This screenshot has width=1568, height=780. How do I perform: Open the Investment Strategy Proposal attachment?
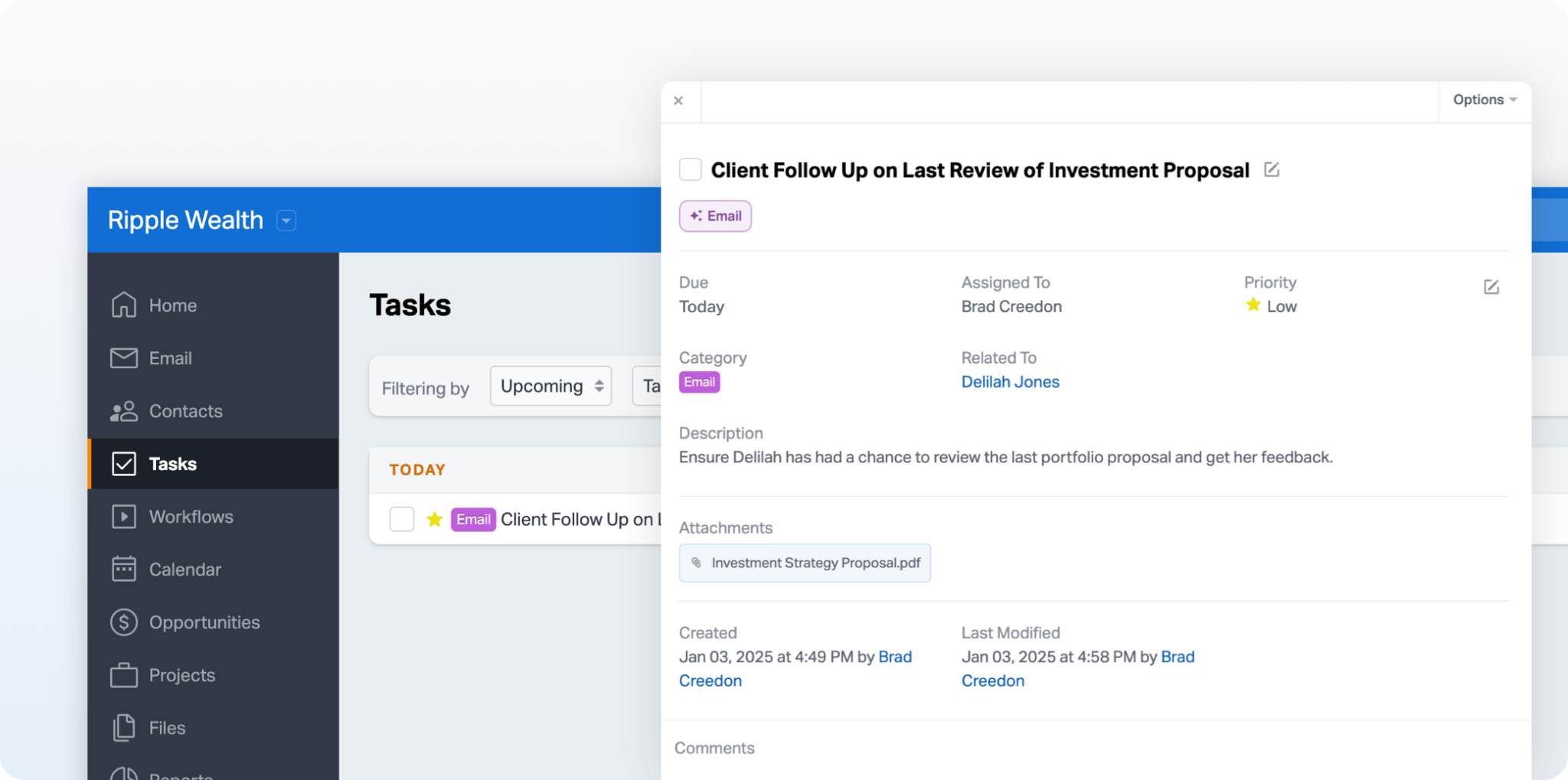pos(804,563)
